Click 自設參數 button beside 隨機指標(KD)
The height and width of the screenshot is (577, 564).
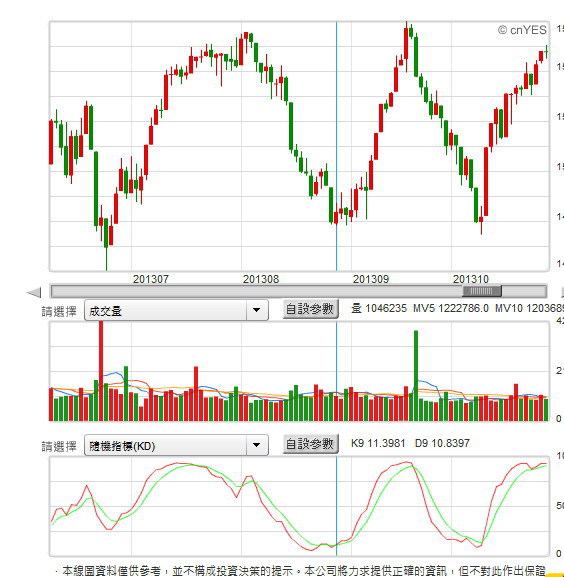click(x=310, y=444)
